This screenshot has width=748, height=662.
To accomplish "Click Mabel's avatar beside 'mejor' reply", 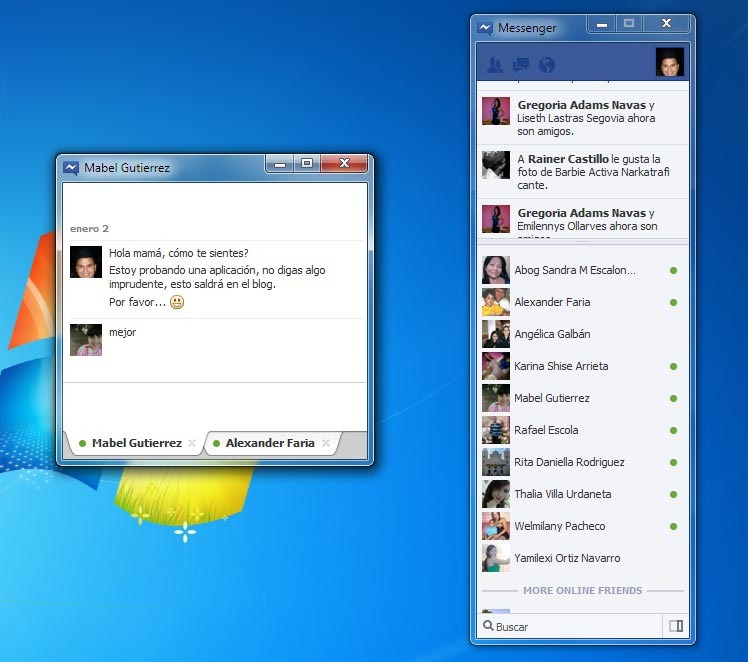I will (86, 340).
